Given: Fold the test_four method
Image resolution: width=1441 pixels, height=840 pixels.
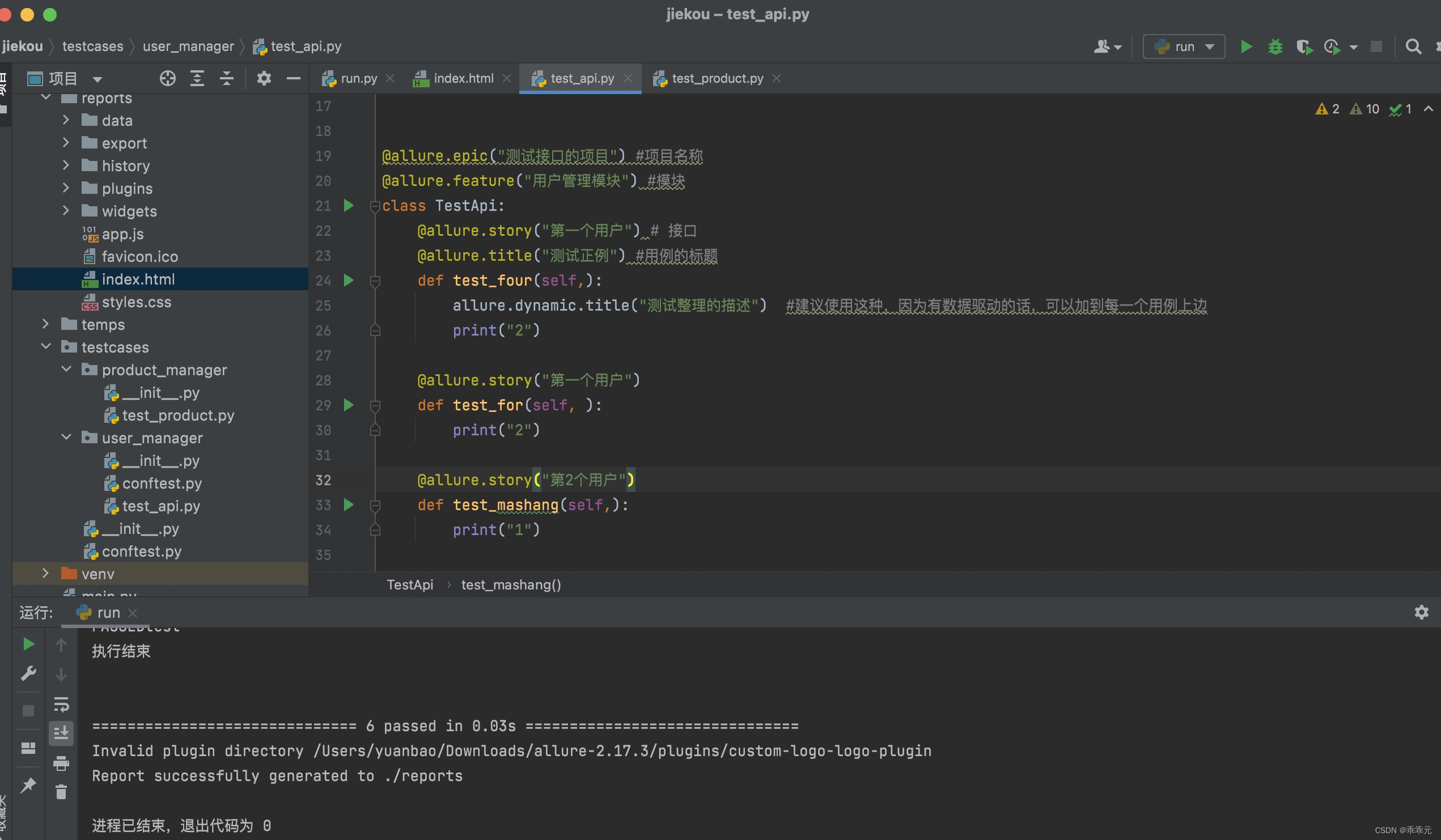Looking at the screenshot, I should click(x=375, y=281).
